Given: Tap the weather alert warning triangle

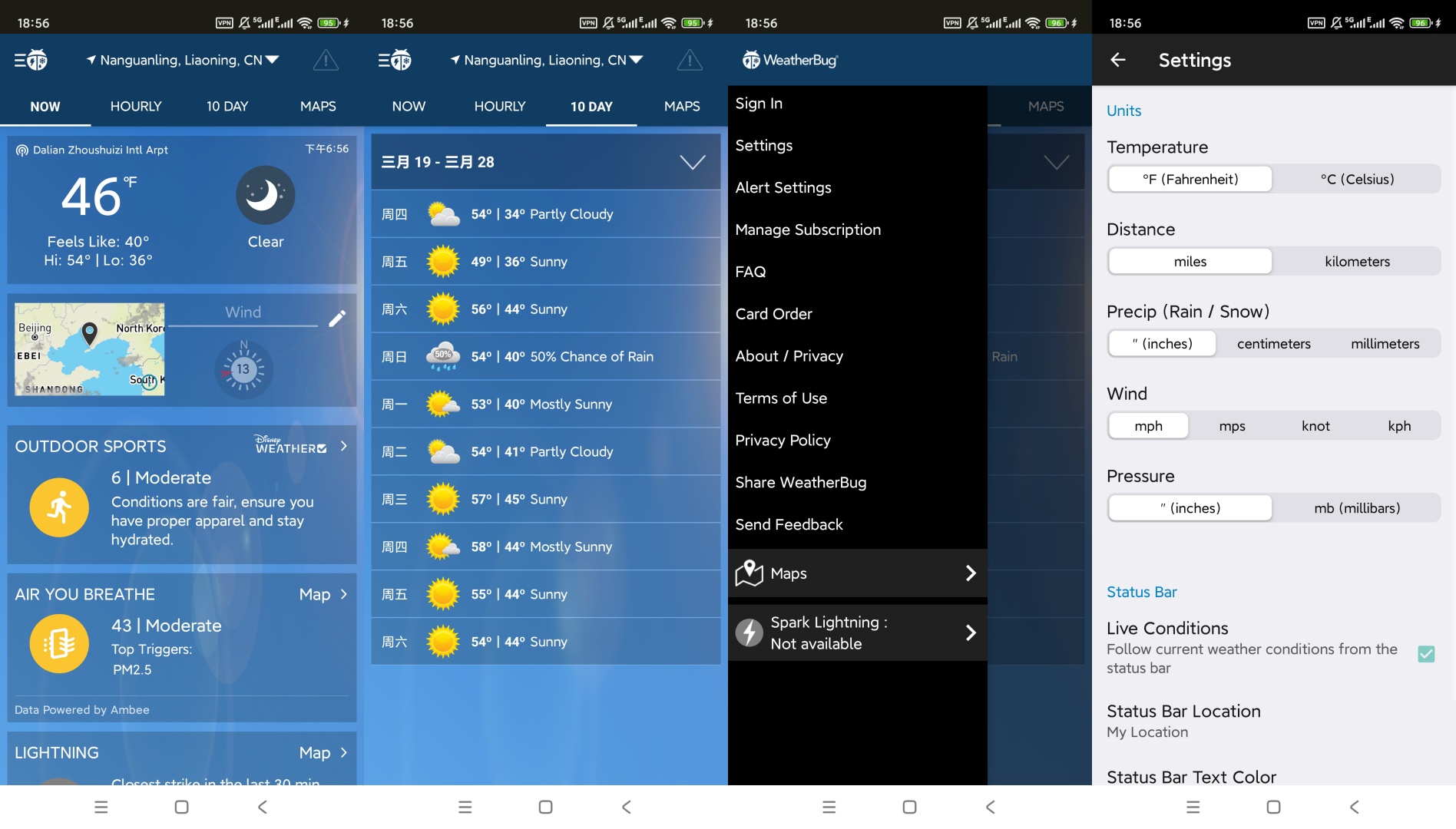Looking at the screenshot, I should click(x=326, y=60).
